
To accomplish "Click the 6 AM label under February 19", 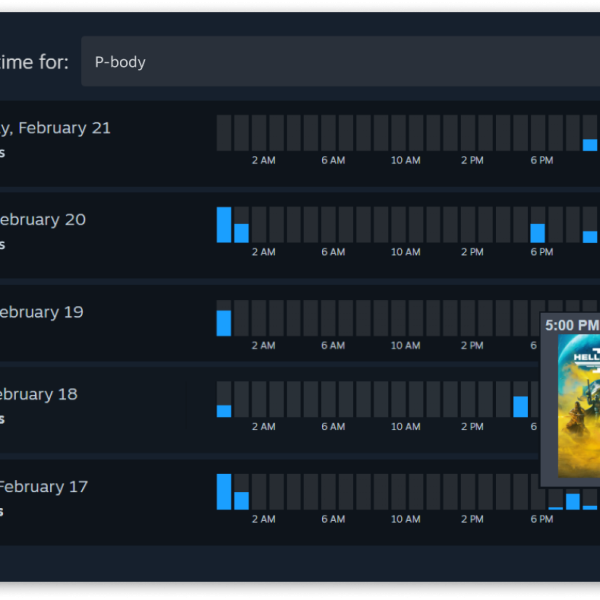I will (333, 346).
